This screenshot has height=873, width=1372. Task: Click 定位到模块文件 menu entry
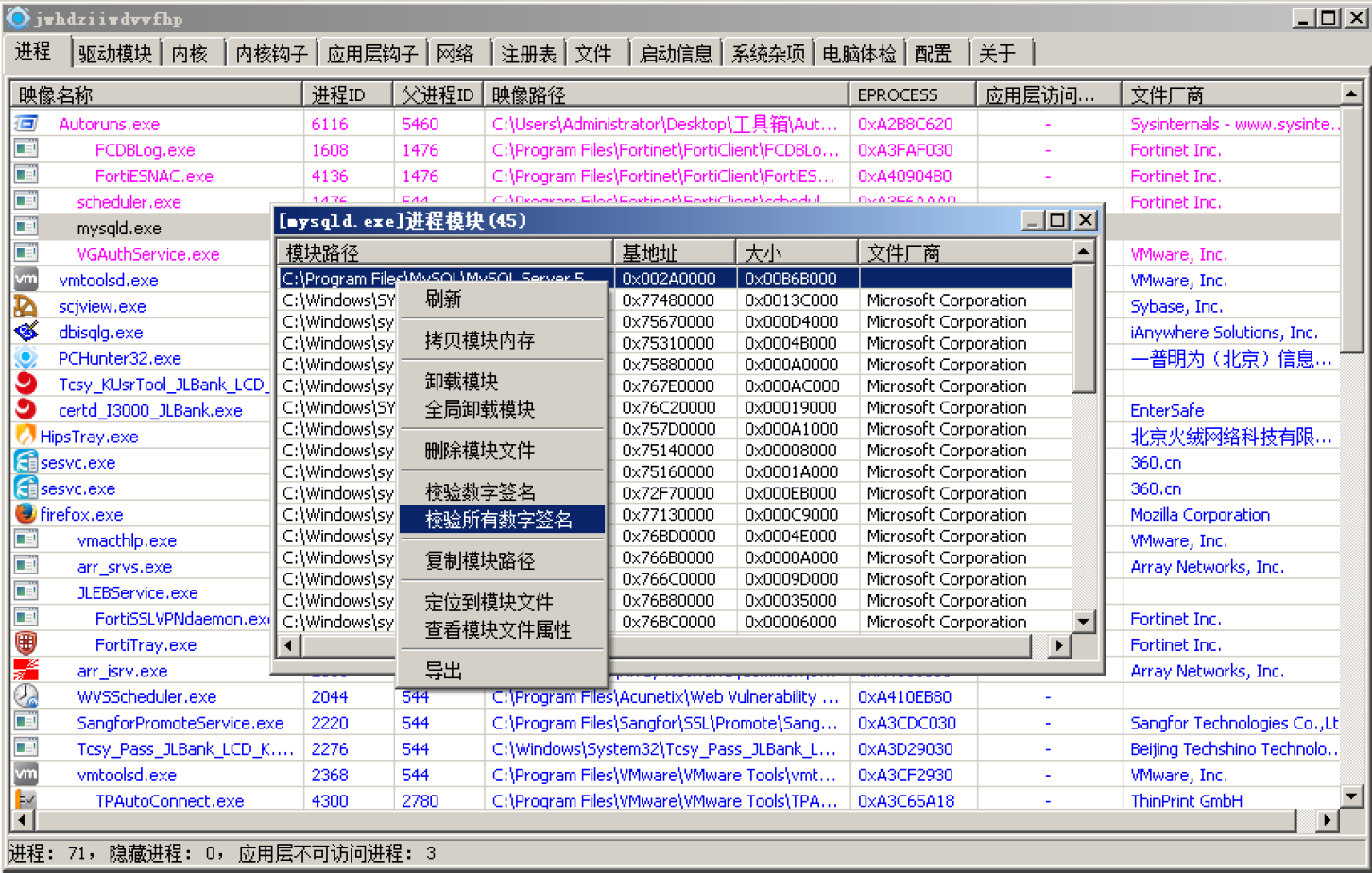tap(502, 602)
